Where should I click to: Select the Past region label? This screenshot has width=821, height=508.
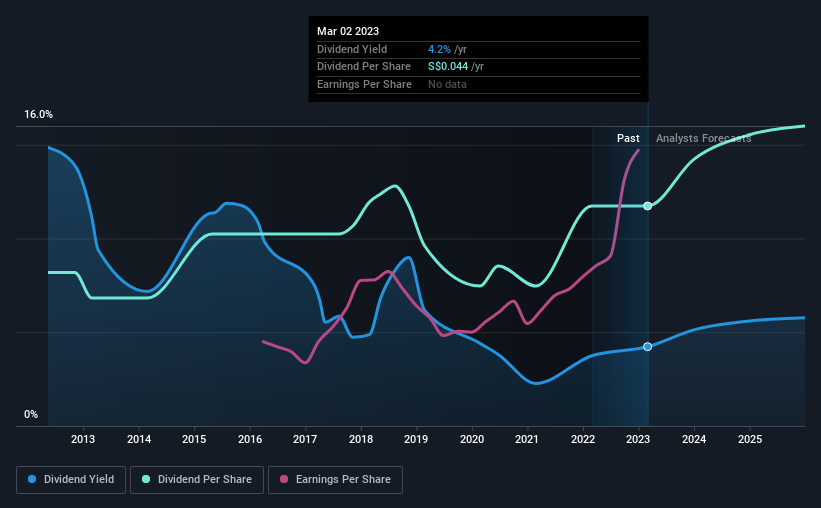tap(628, 138)
